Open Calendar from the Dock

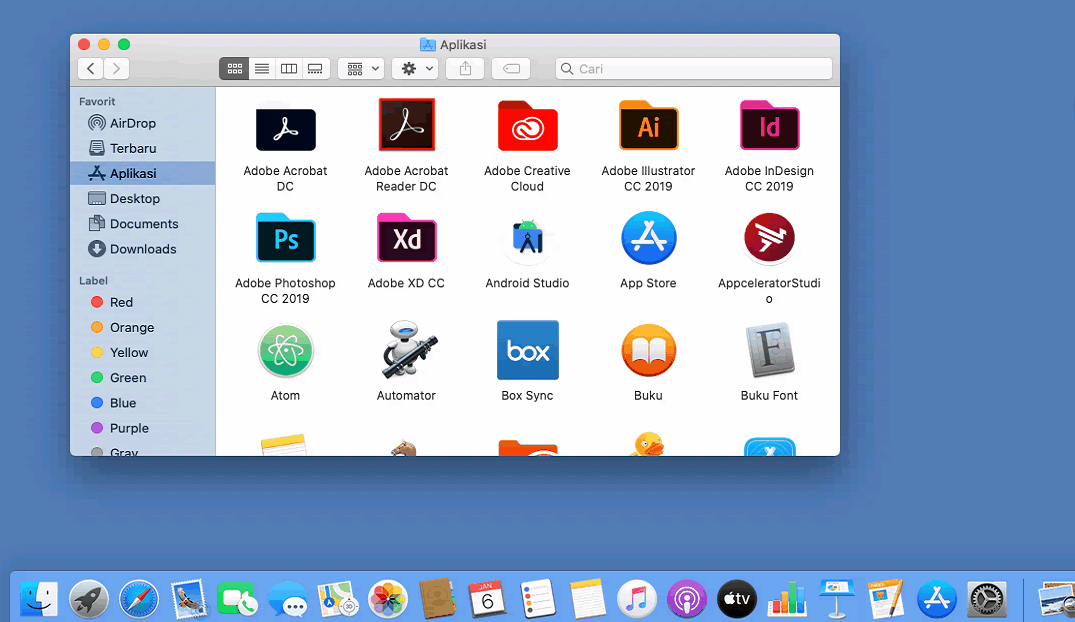487,599
